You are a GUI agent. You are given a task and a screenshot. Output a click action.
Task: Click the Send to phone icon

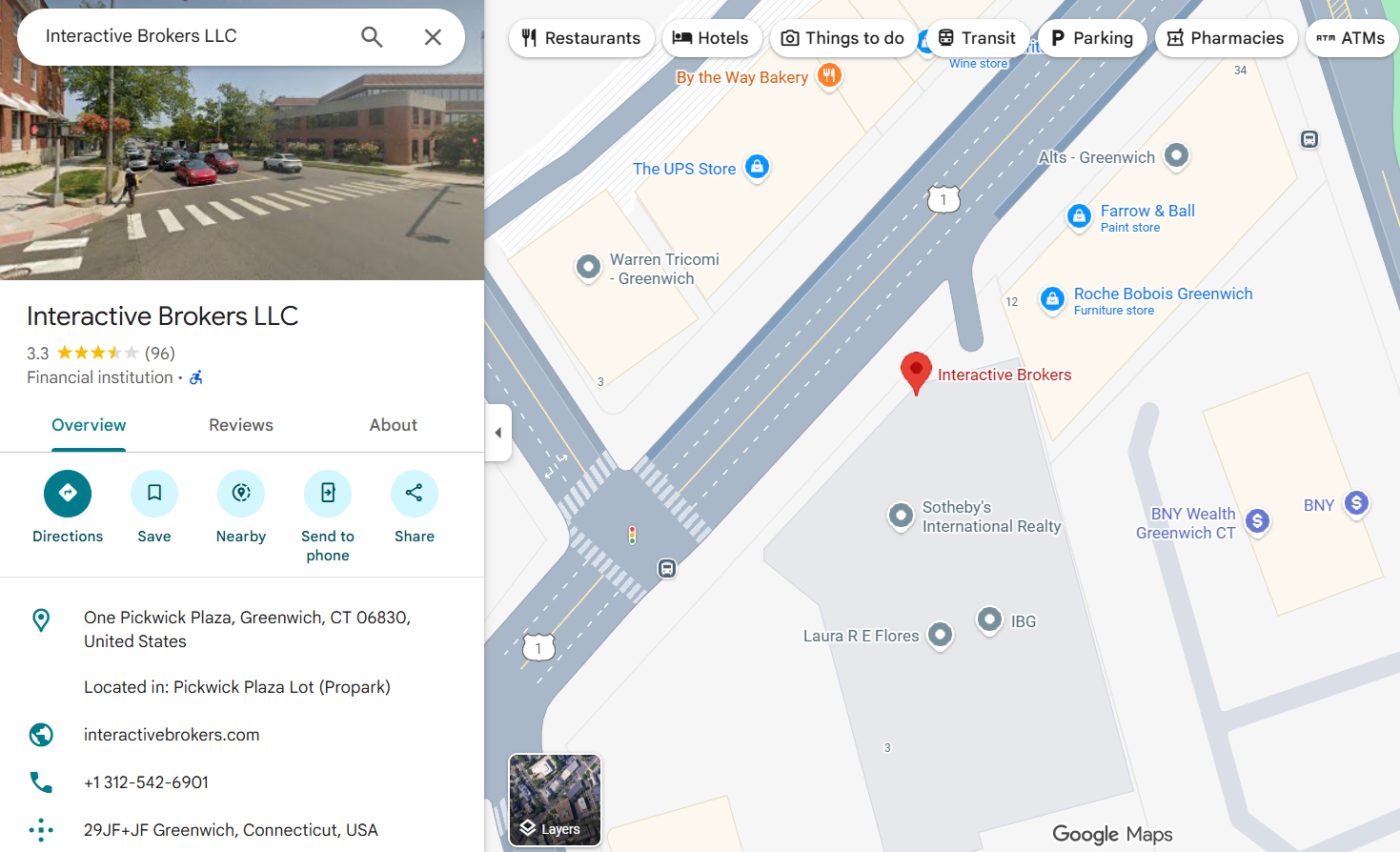(x=328, y=494)
